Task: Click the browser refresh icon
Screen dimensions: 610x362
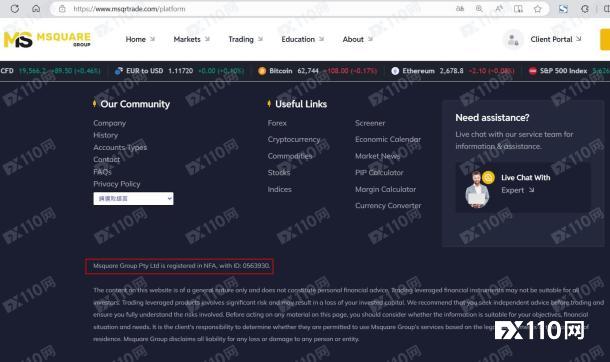Action: [x=15, y=9]
